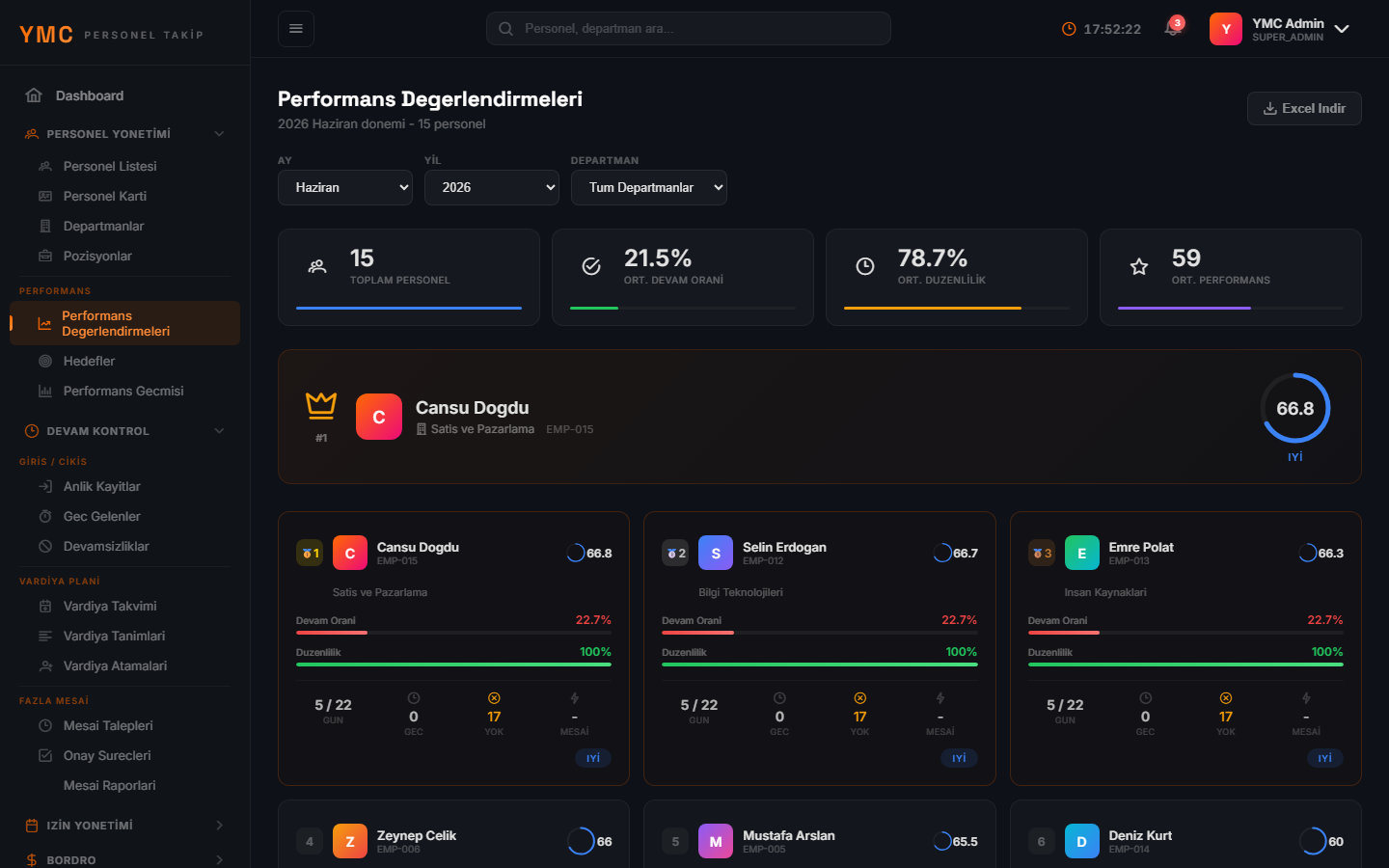The width and height of the screenshot is (1389, 868).
Task: Click IYI badge on Emre Polat's card
Action: coord(1325,758)
